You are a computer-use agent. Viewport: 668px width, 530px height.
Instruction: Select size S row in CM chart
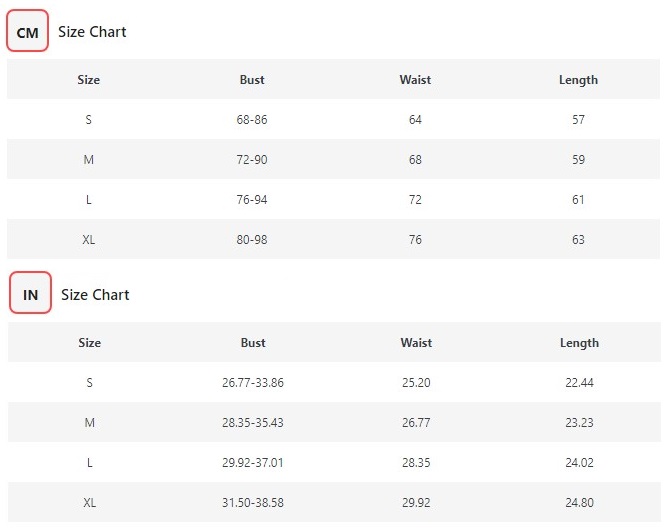click(x=333, y=119)
